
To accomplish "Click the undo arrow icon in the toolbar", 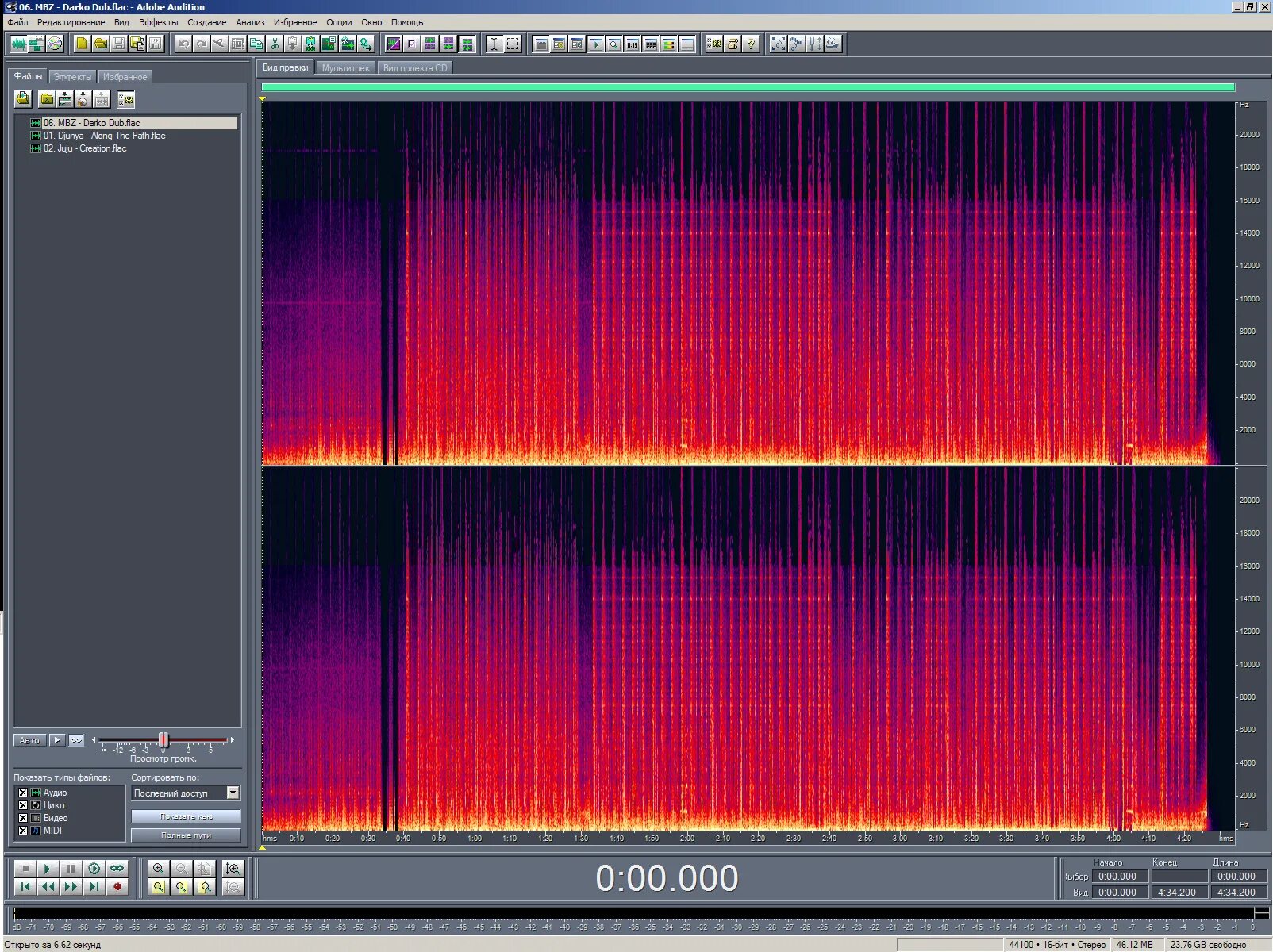I will (x=183, y=44).
